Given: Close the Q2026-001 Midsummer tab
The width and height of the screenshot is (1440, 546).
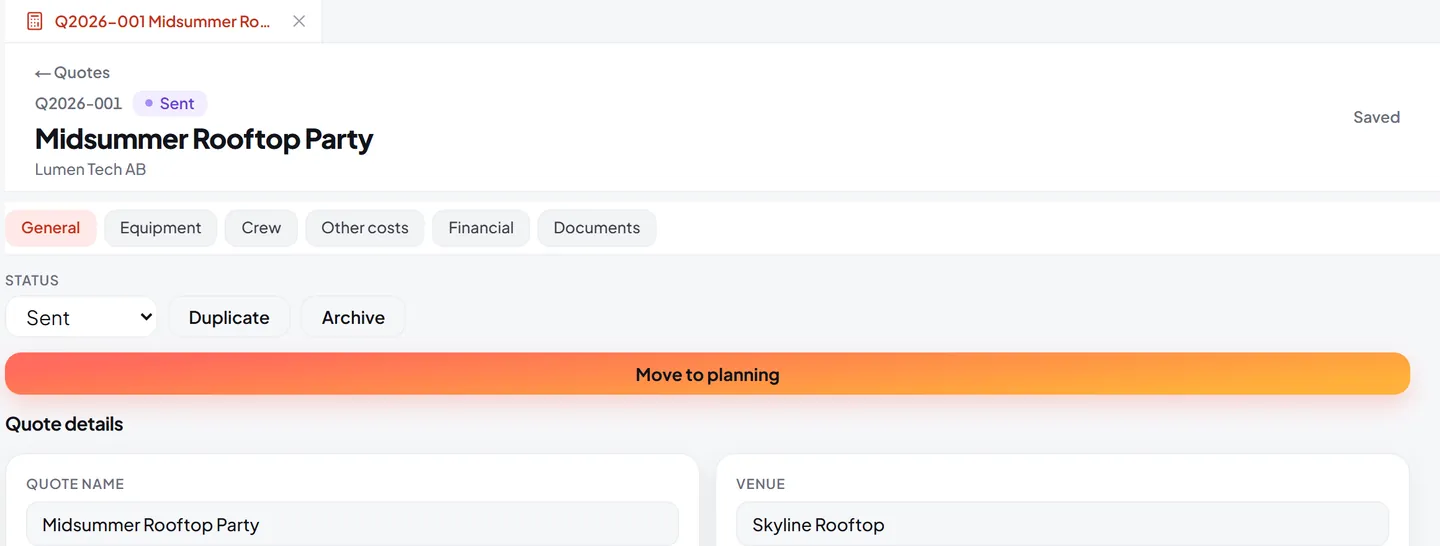Looking at the screenshot, I should [x=299, y=21].
